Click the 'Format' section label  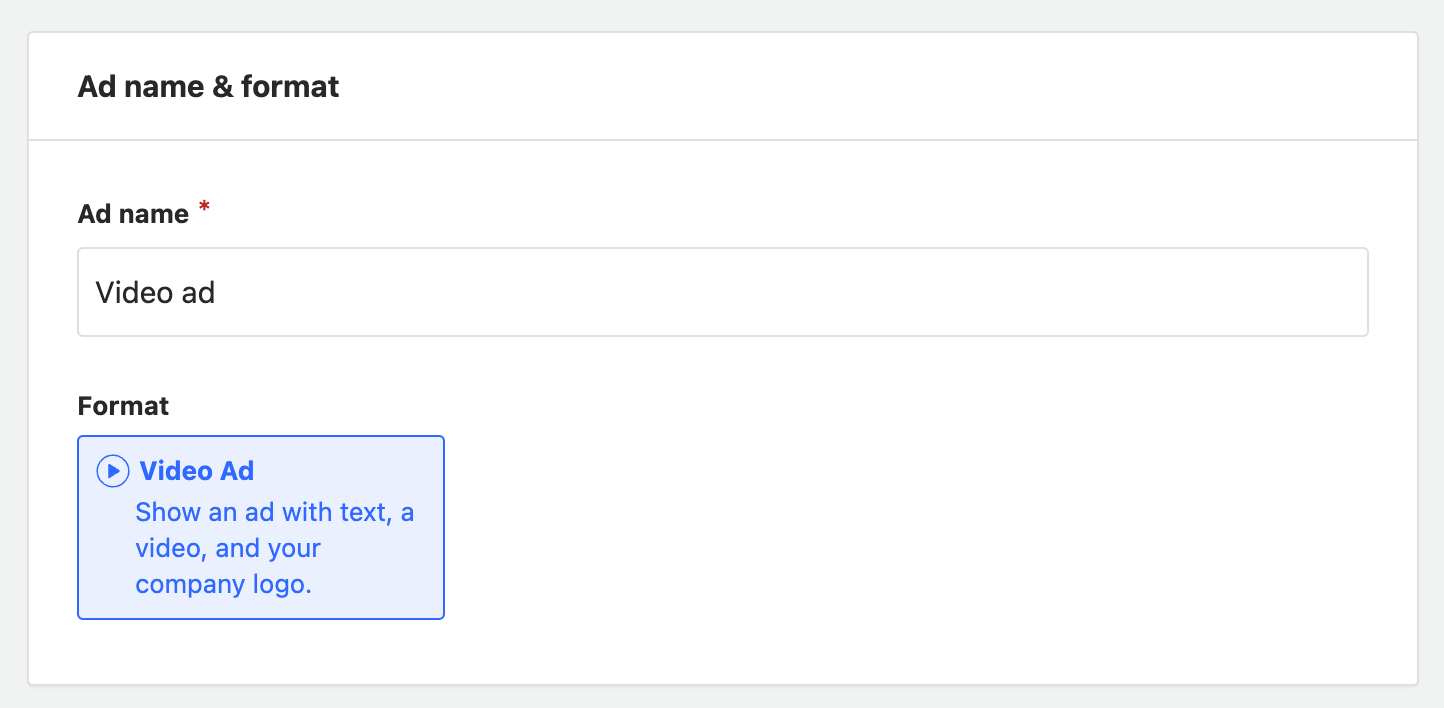[x=123, y=406]
